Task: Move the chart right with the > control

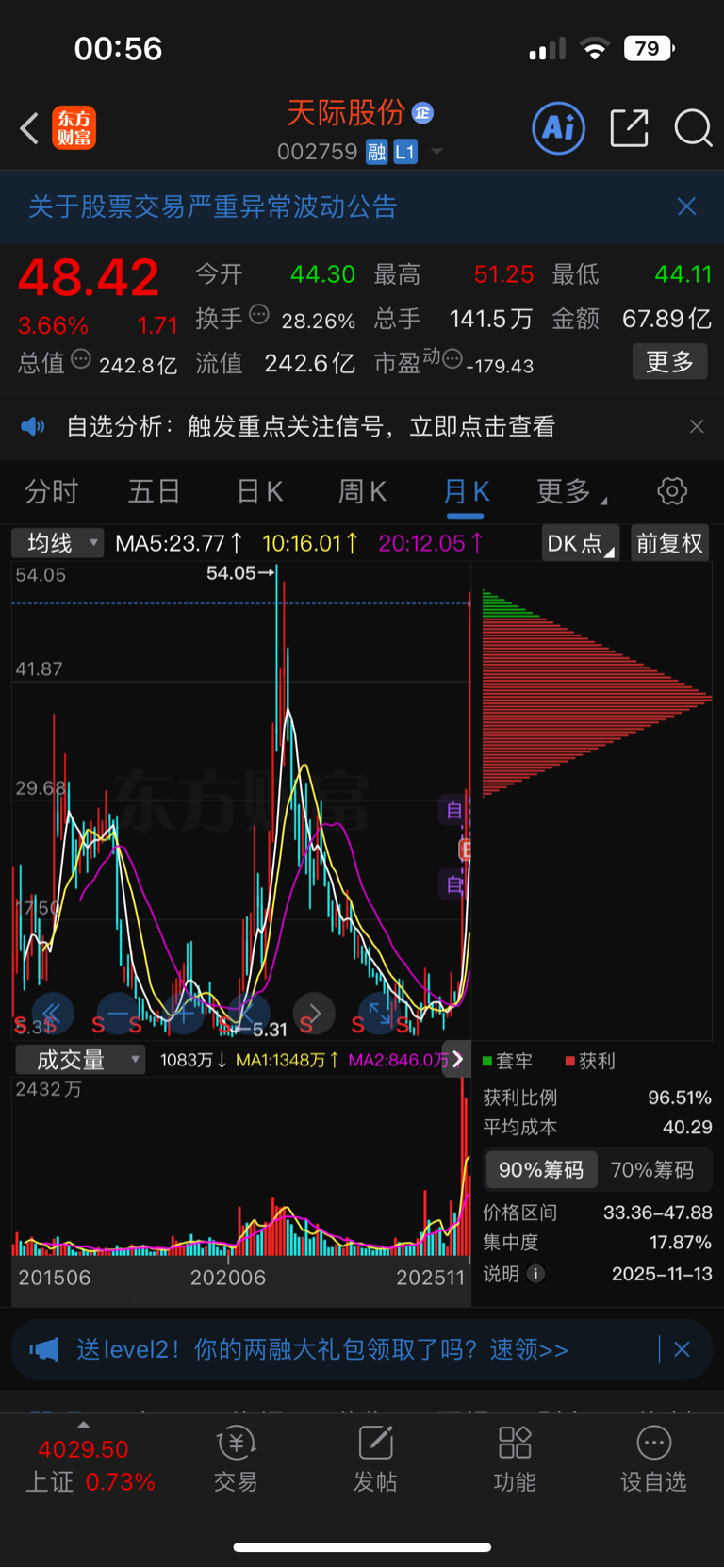Action: click(314, 1014)
